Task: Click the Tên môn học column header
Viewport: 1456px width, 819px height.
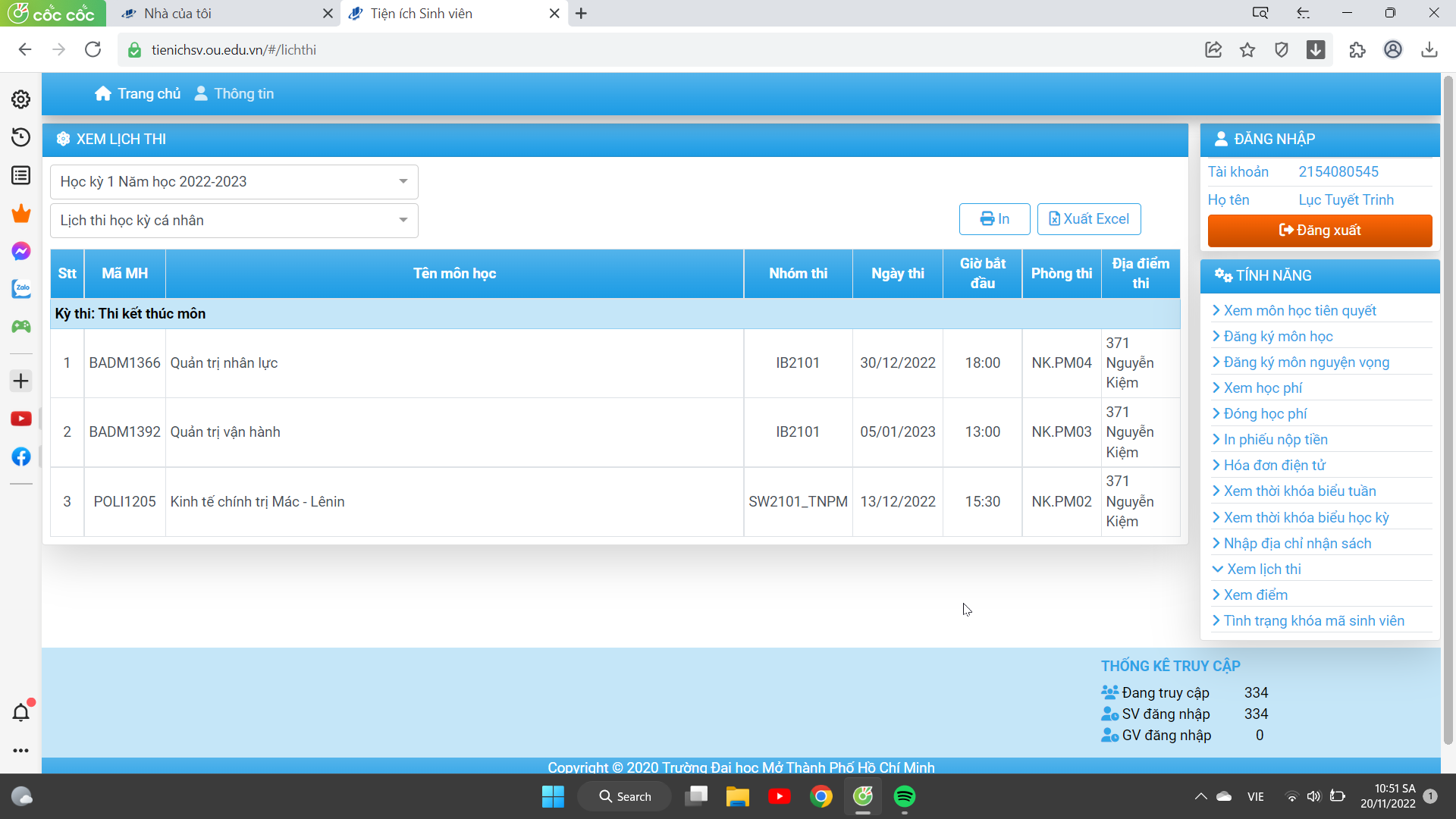Action: (x=454, y=274)
